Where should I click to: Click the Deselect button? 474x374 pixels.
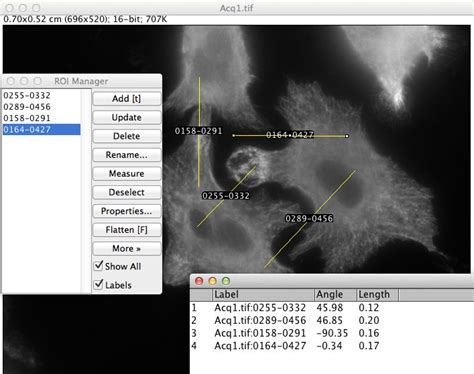coord(127,192)
